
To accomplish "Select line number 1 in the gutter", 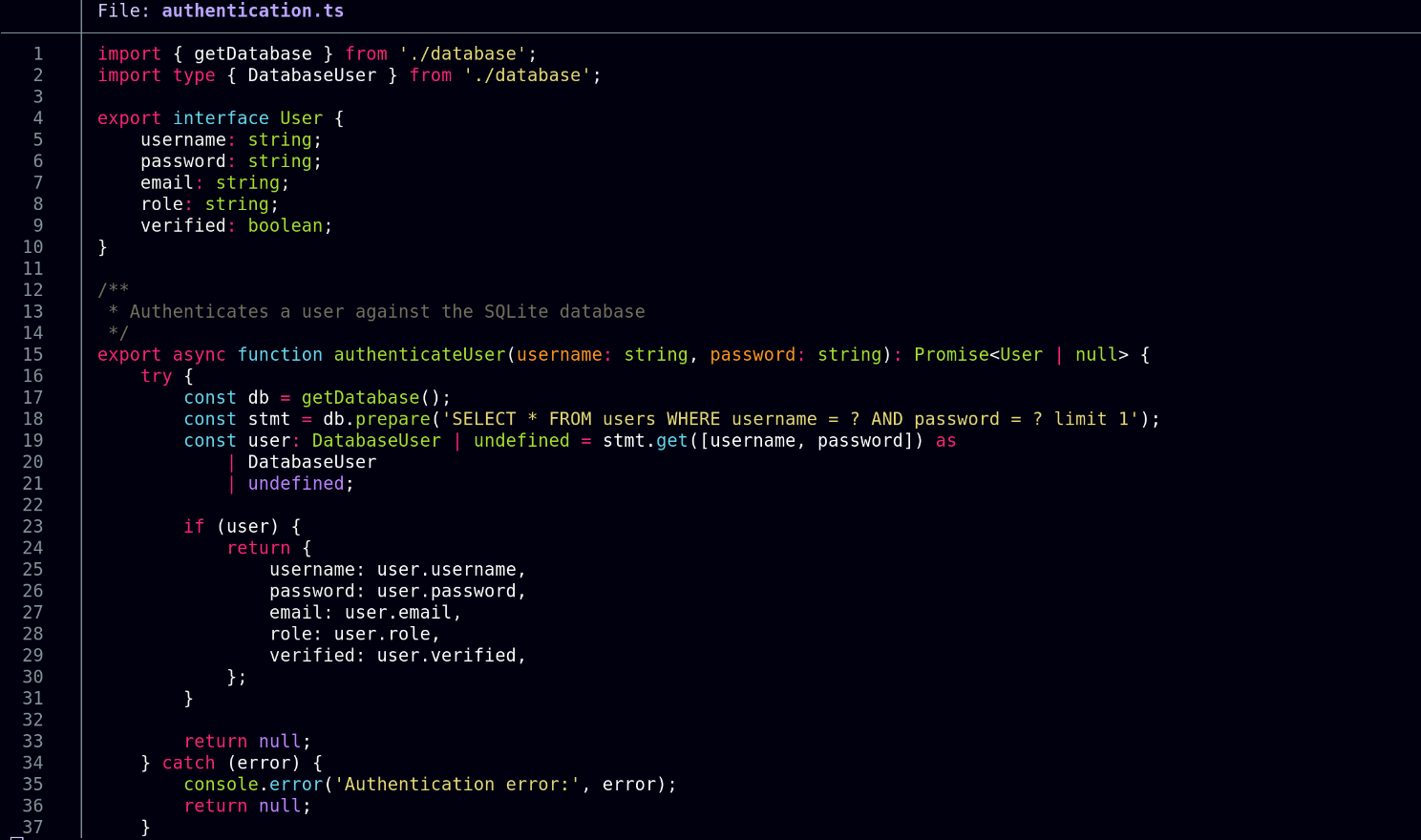I will click(x=38, y=54).
